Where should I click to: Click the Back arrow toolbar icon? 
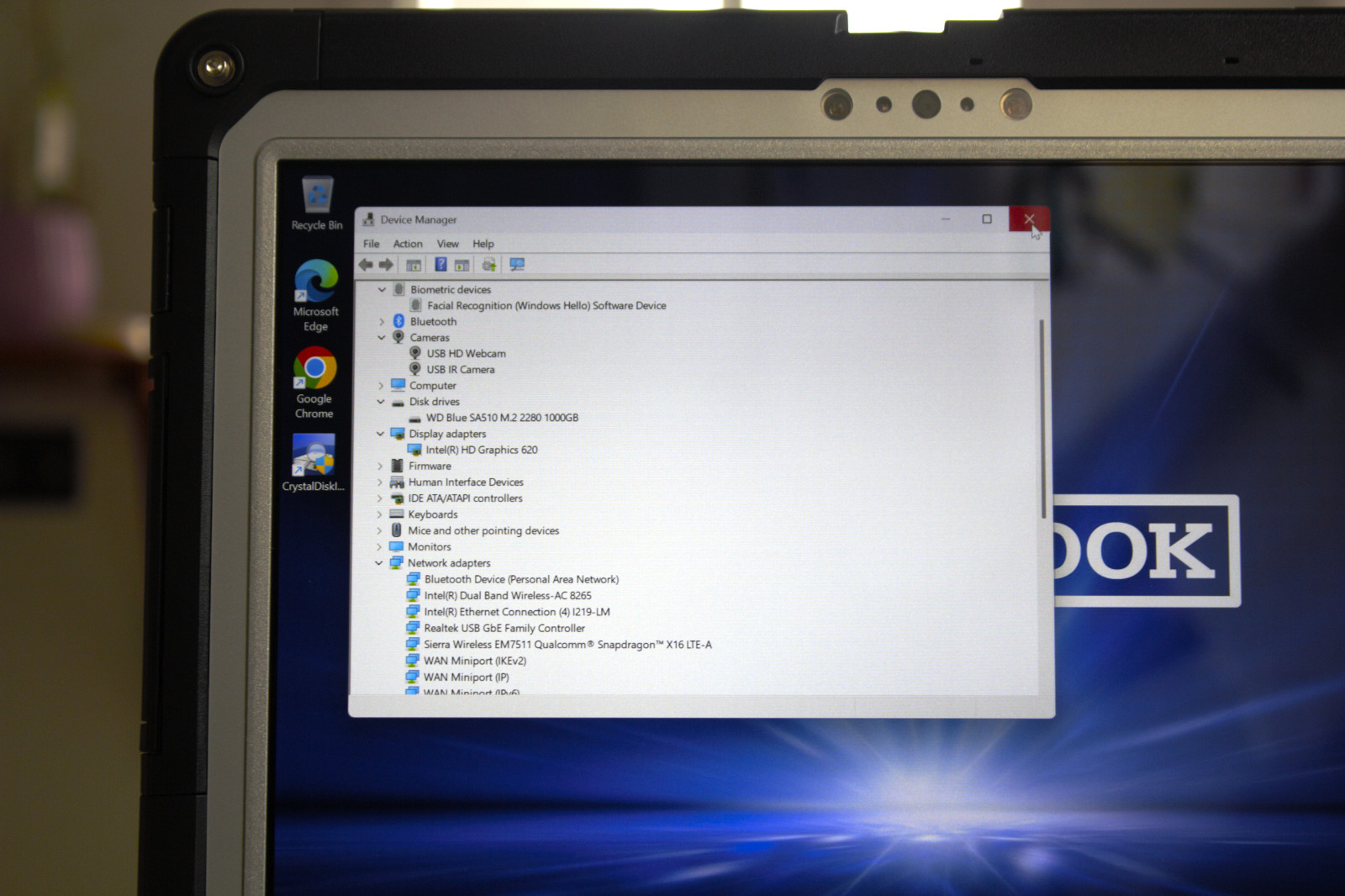tap(366, 265)
